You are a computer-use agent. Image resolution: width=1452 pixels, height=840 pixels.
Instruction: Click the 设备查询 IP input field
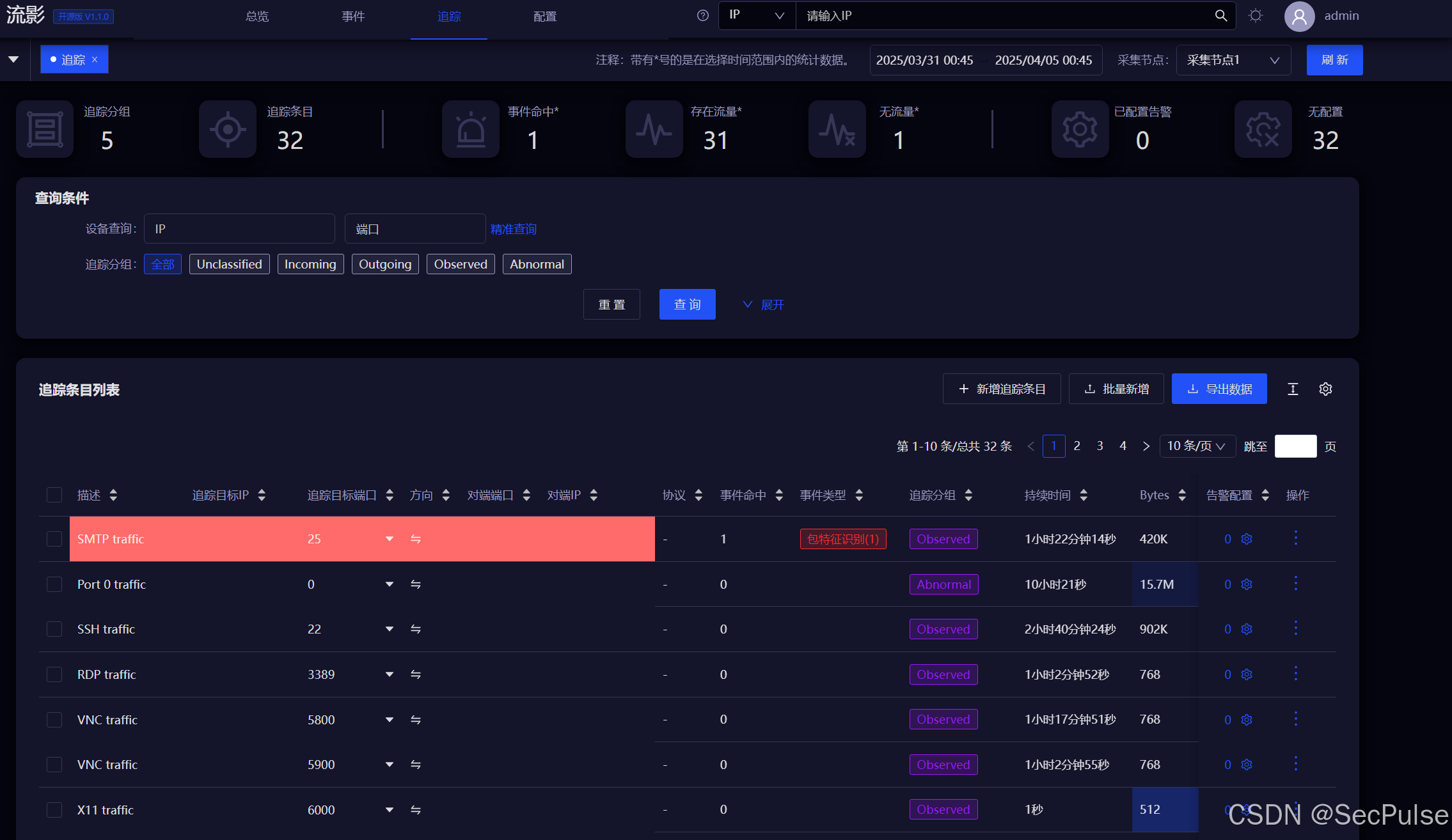[x=239, y=229]
